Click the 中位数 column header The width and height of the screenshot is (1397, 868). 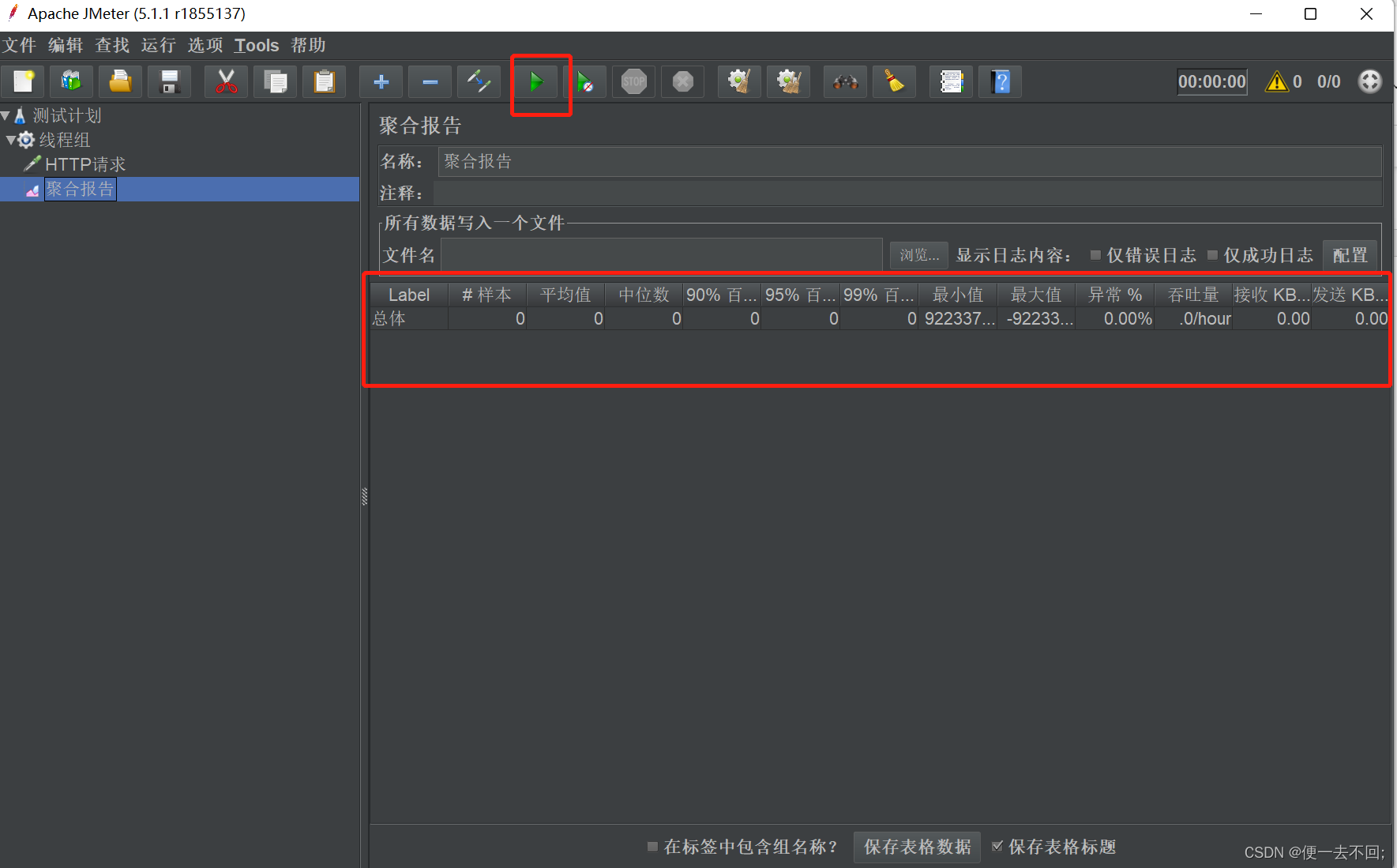click(x=644, y=295)
